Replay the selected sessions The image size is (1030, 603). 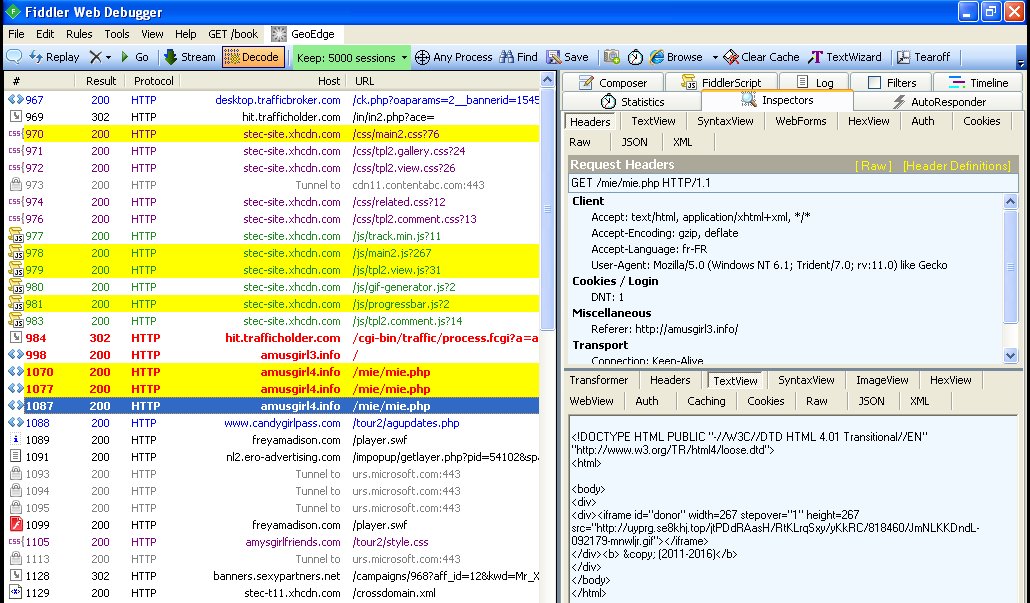pyautogui.click(x=54, y=57)
